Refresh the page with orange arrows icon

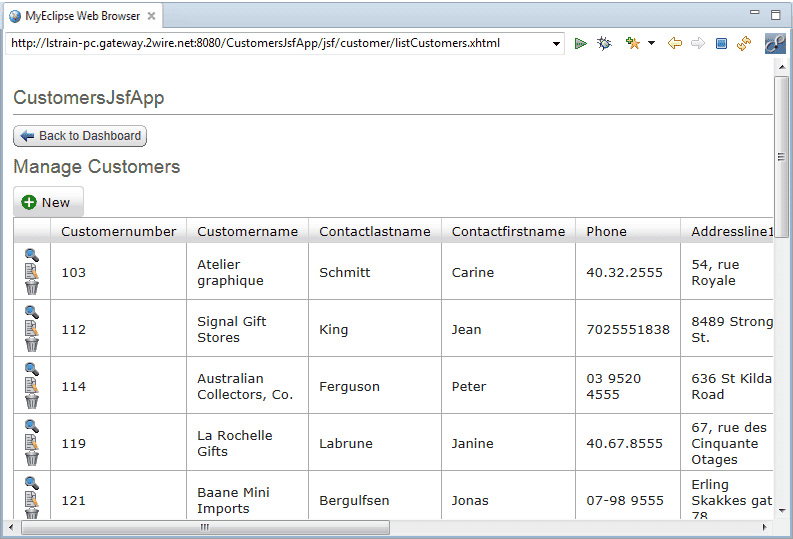[744, 43]
